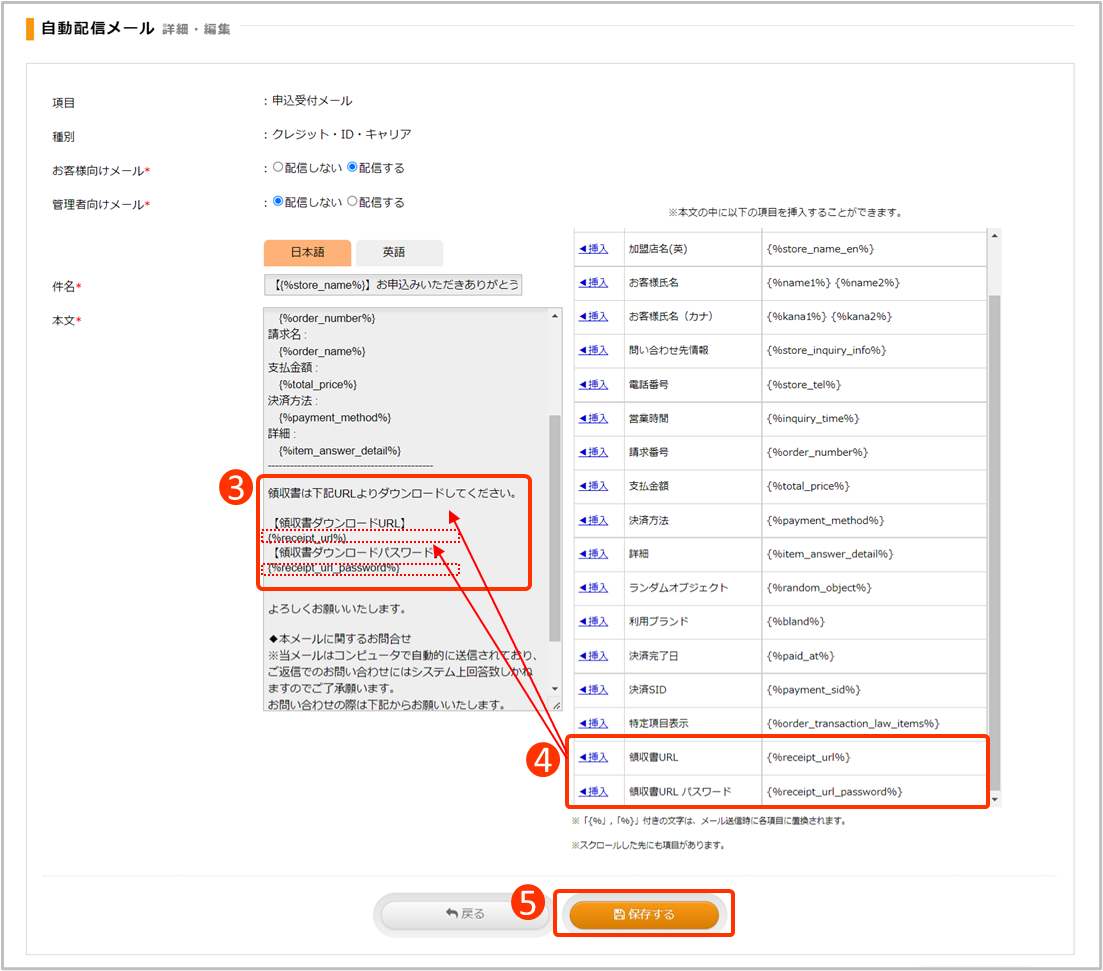
Task: Insert the 電話番号 placeholder
Action: coord(593,385)
